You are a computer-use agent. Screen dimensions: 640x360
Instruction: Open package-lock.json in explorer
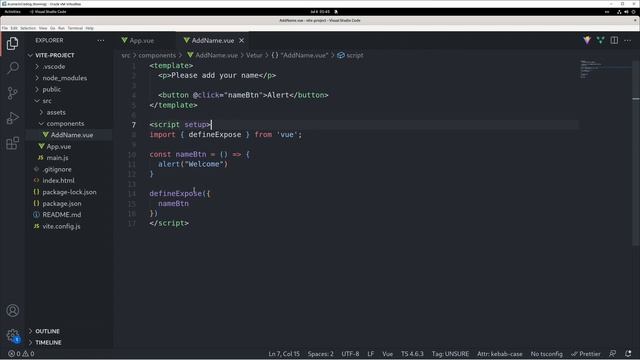(69, 192)
